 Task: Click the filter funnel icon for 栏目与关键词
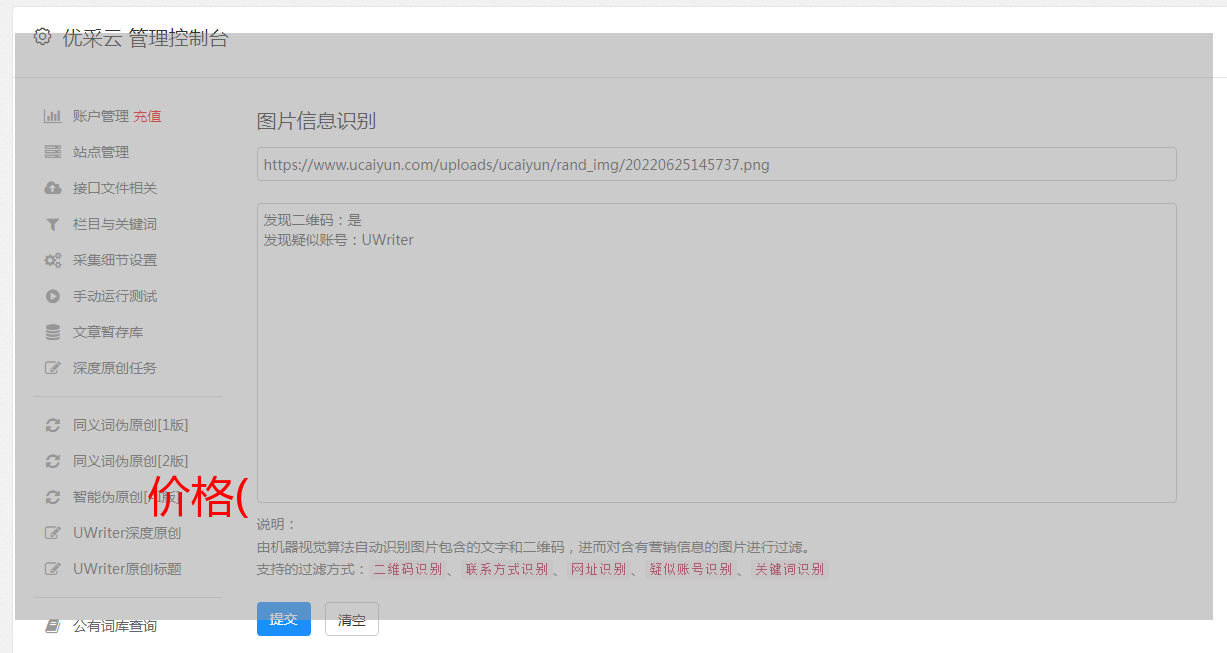click(x=53, y=224)
